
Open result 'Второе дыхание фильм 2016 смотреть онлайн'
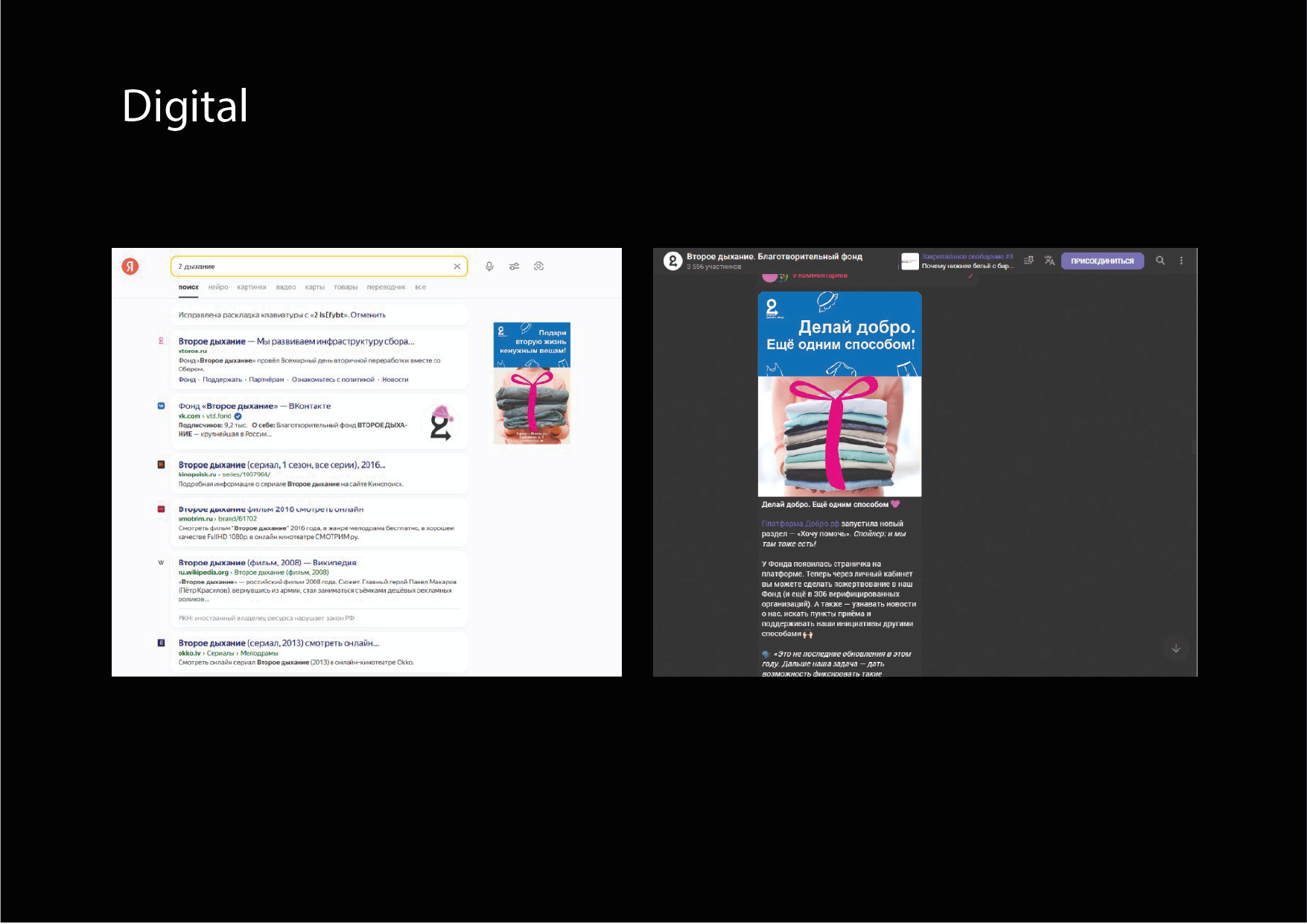click(x=271, y=509)
